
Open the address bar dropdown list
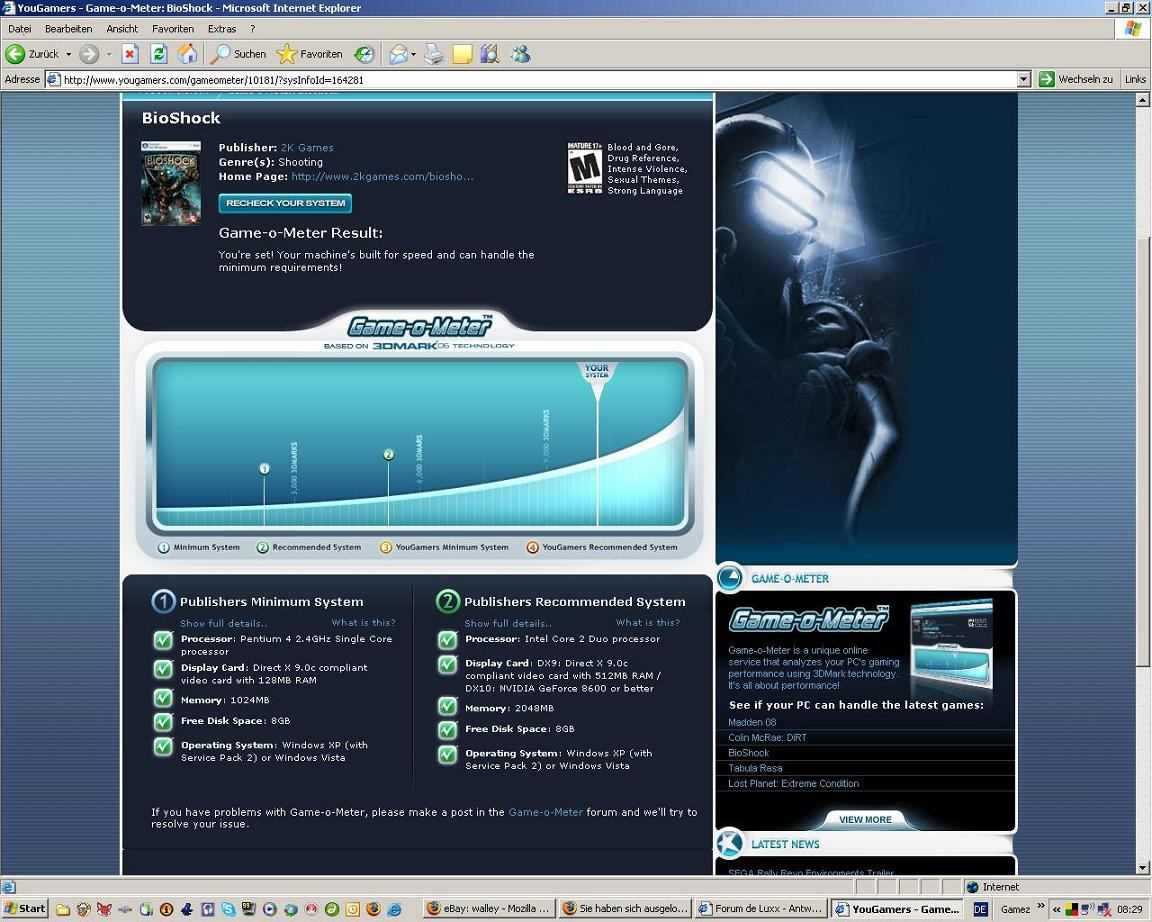[1024, 79]
